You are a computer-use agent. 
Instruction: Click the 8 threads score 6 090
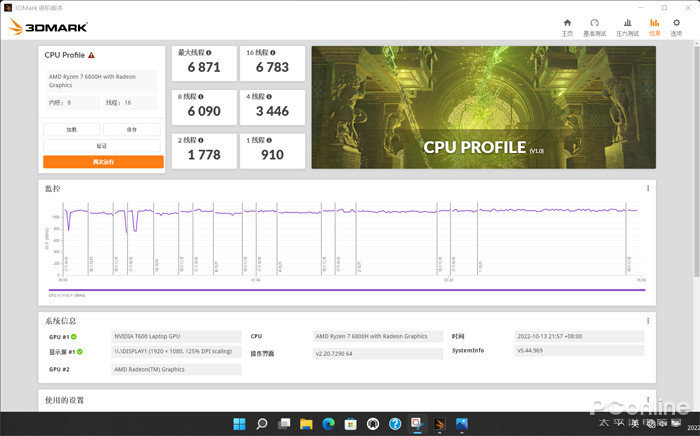[x=204, y=111]
